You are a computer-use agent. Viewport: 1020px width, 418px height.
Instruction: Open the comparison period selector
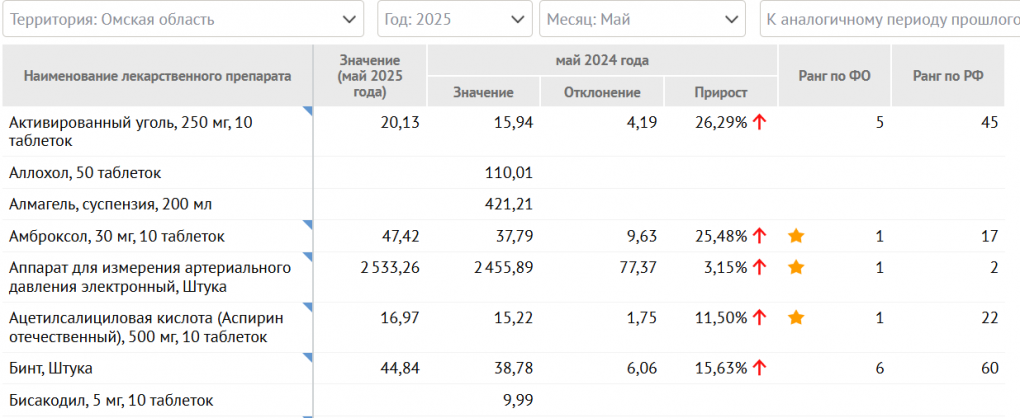[890, 19]
